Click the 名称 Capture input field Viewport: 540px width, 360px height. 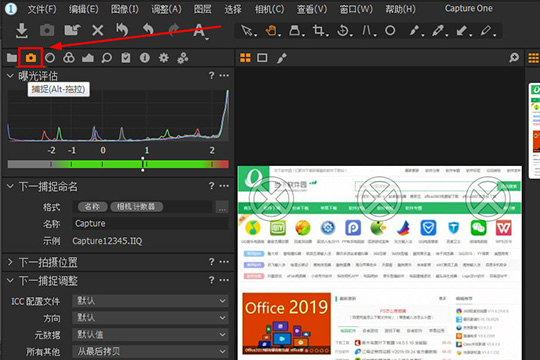tap(150, 223)
